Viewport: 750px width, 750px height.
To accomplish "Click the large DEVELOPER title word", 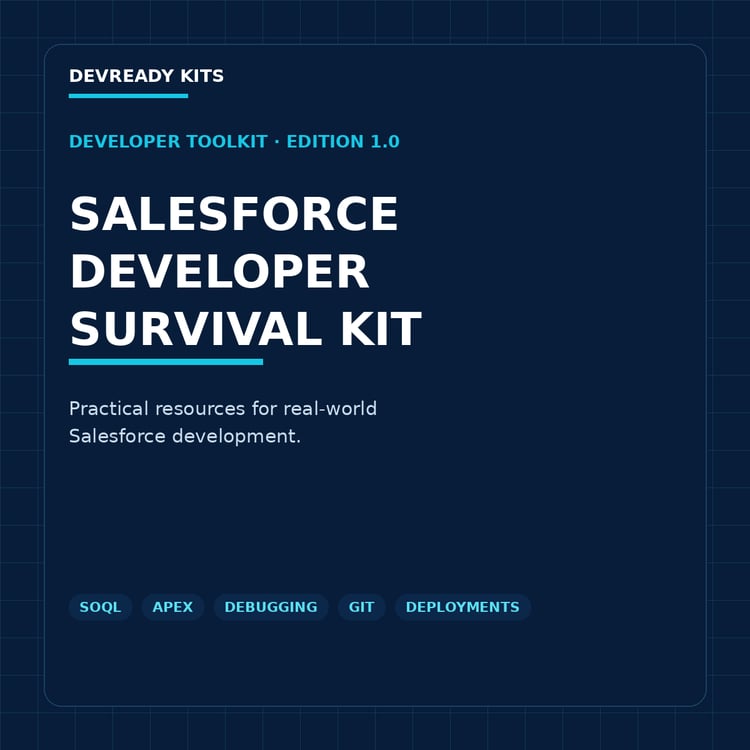I will click(x=220, y=271).
